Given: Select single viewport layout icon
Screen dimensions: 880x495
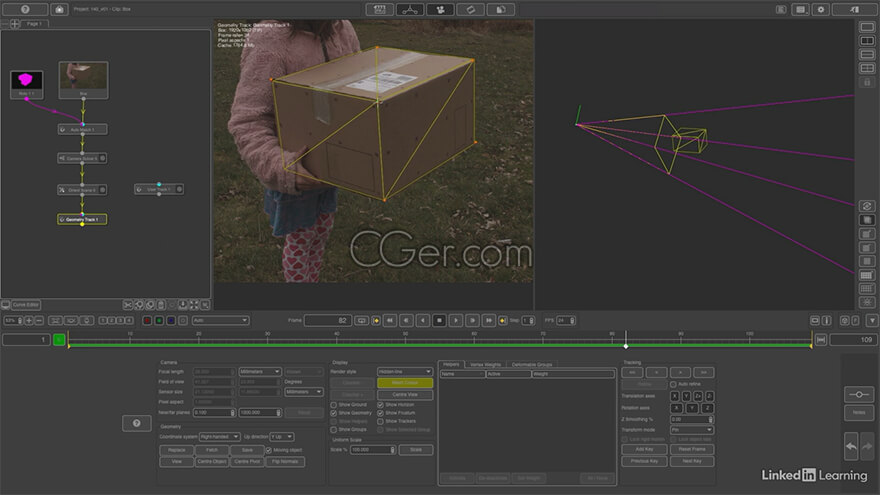Looking at the screenshot, I should point(867,27).
